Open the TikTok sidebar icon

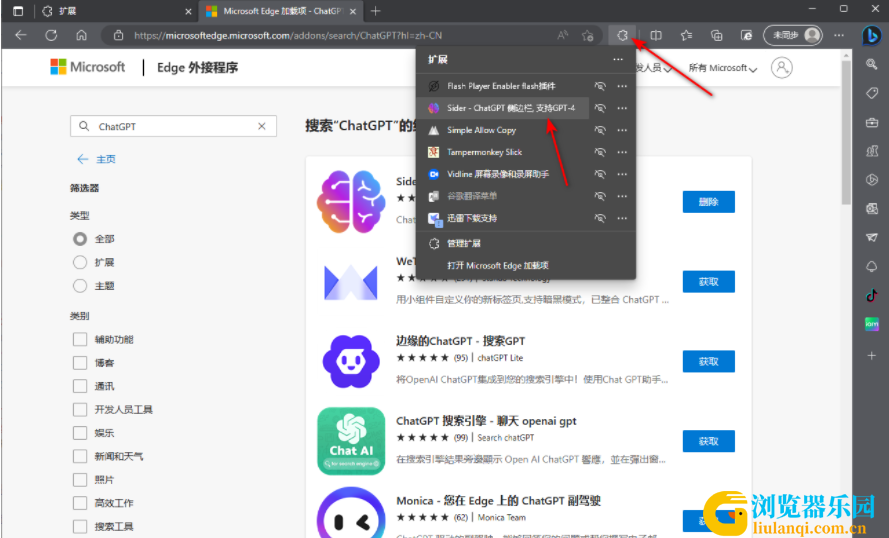872,295
